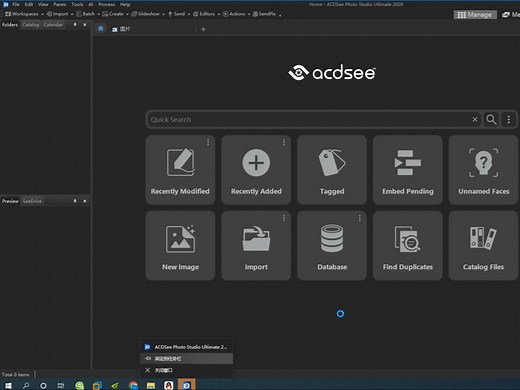Open Chrome from the taskbar
The height and width of the screenshot is (390, 520).
coord(133,385)
